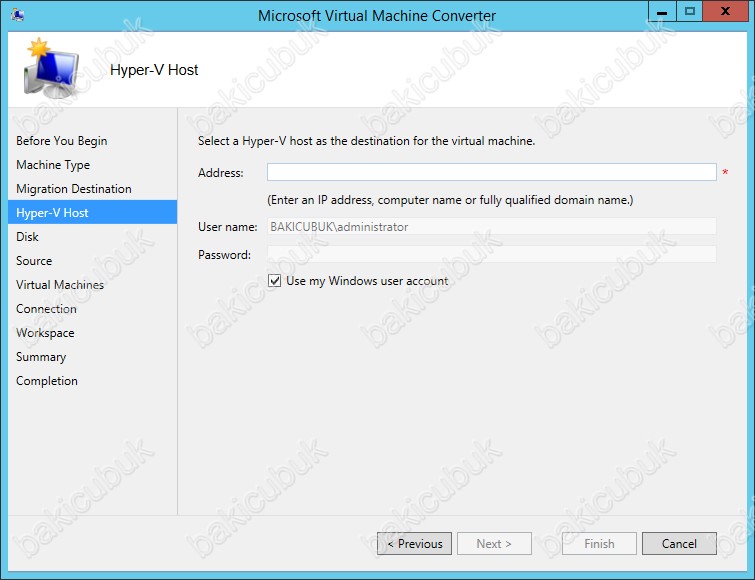Click the title bar application icon
Screen dimensions: 755x580
click(17, 15)
